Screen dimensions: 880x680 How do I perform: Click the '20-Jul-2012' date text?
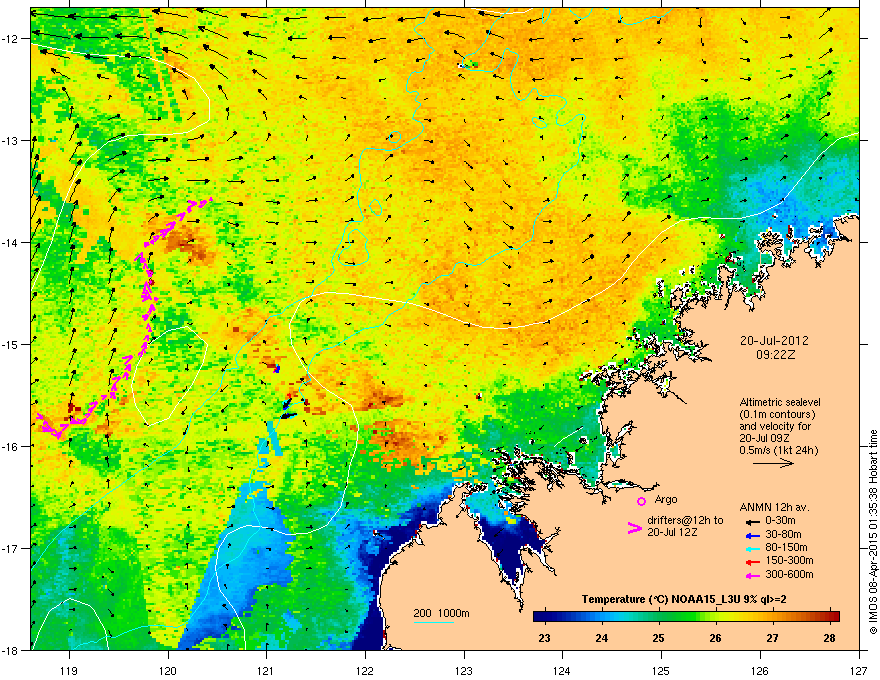774,341
